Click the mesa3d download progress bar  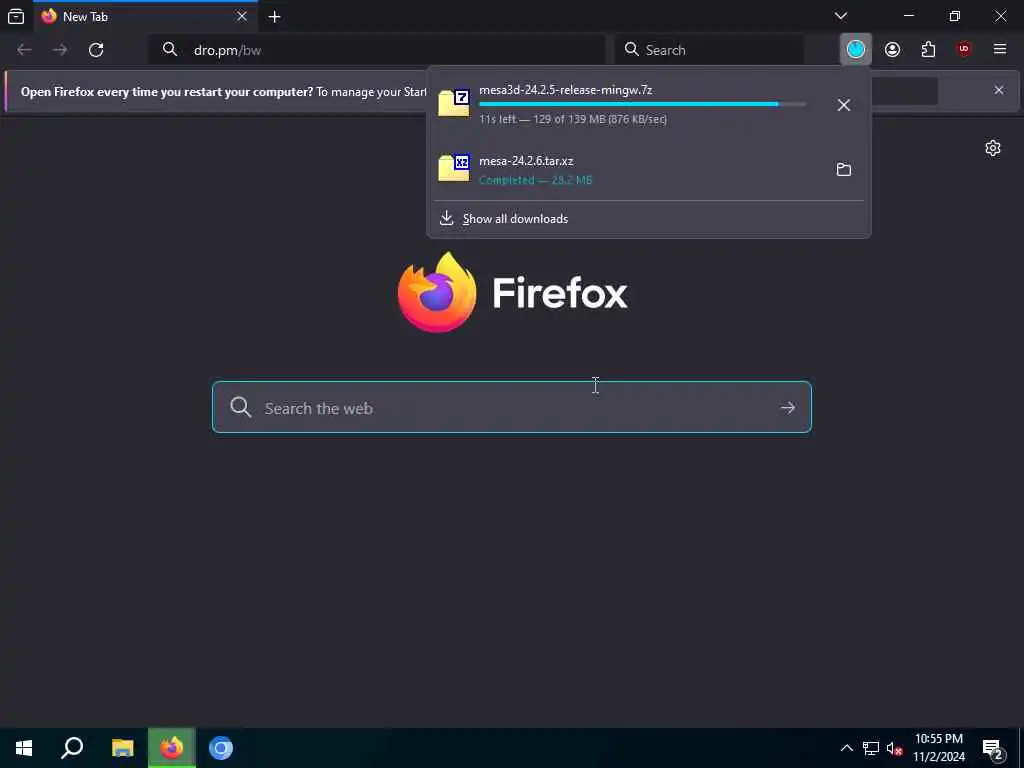(643, 104)
